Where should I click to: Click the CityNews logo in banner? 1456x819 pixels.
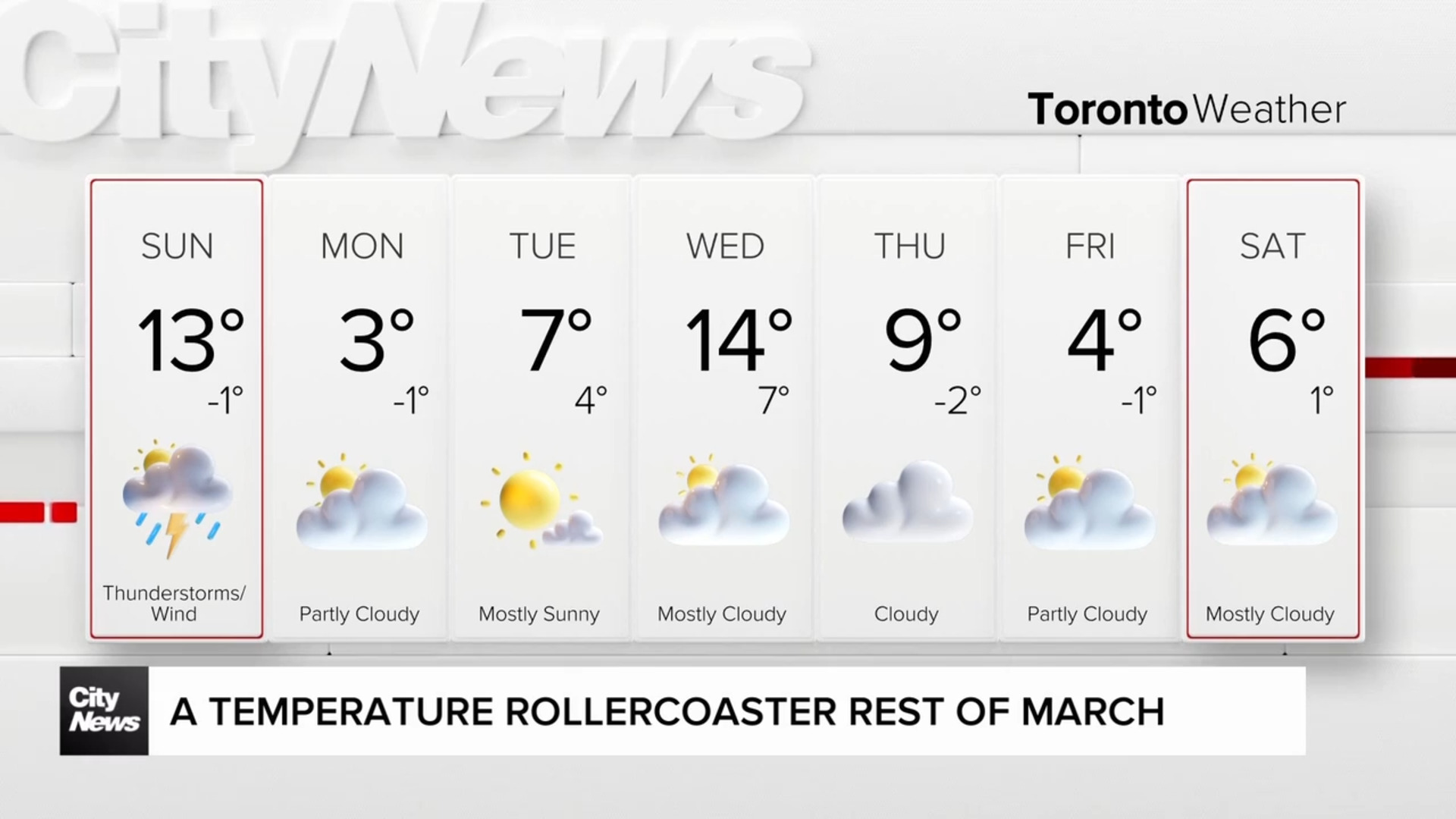click(104, 711)
